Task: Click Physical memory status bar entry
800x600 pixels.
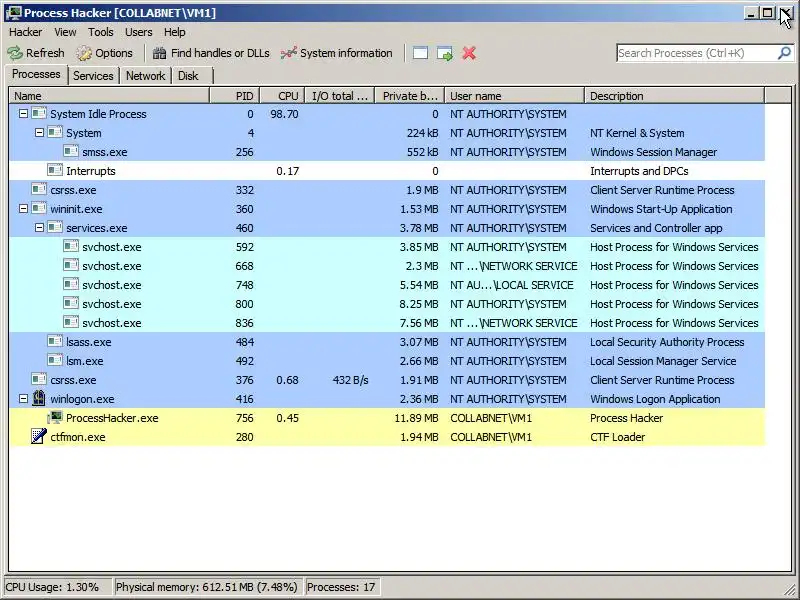Action: coord(208,587)
